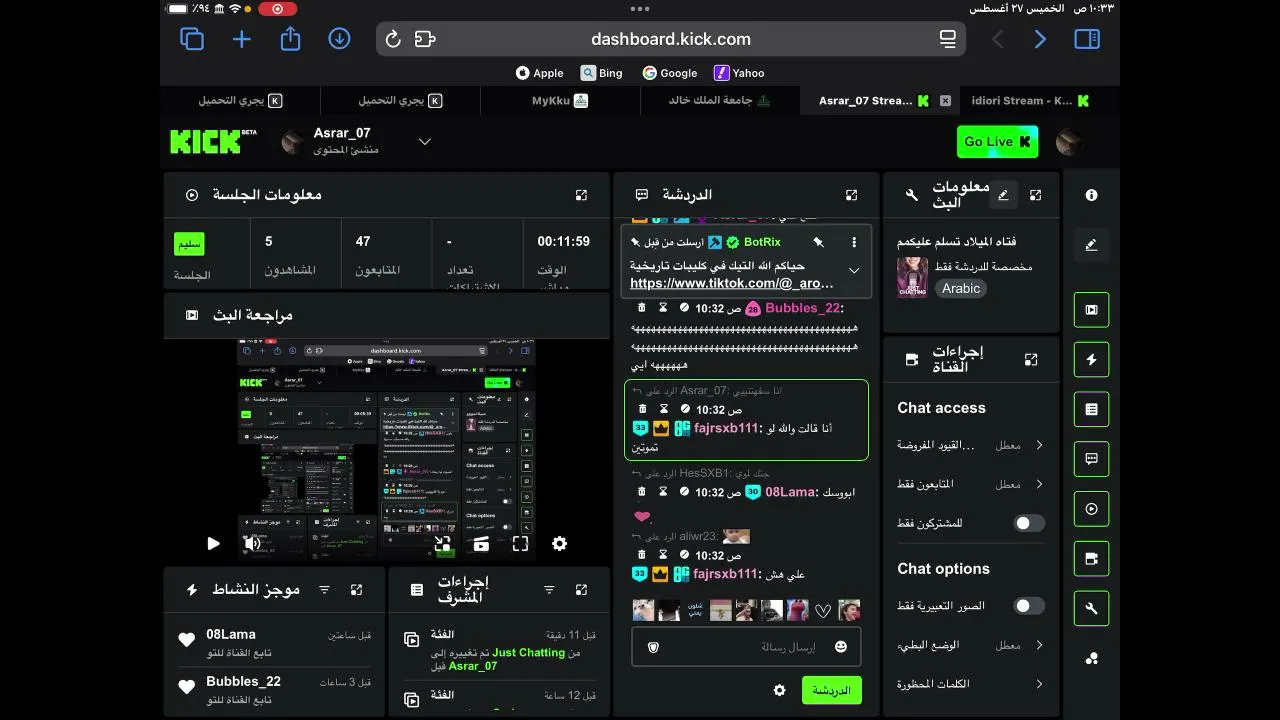The image size is (1280, 720).
Task: Delete the Bubbles_22 chat message
Action: pos(643,309)
